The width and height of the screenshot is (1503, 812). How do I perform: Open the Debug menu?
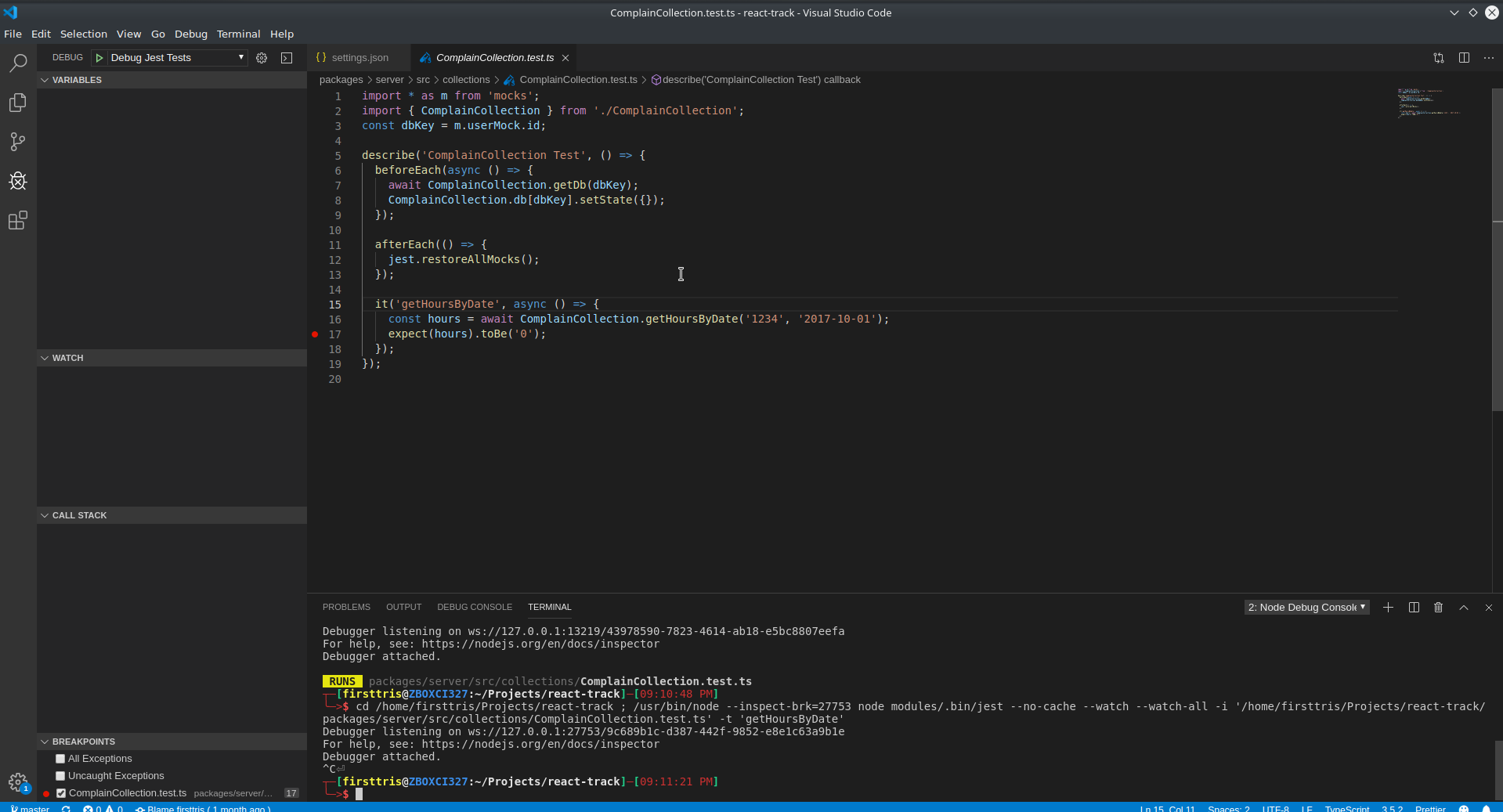(x=190, y=34)
